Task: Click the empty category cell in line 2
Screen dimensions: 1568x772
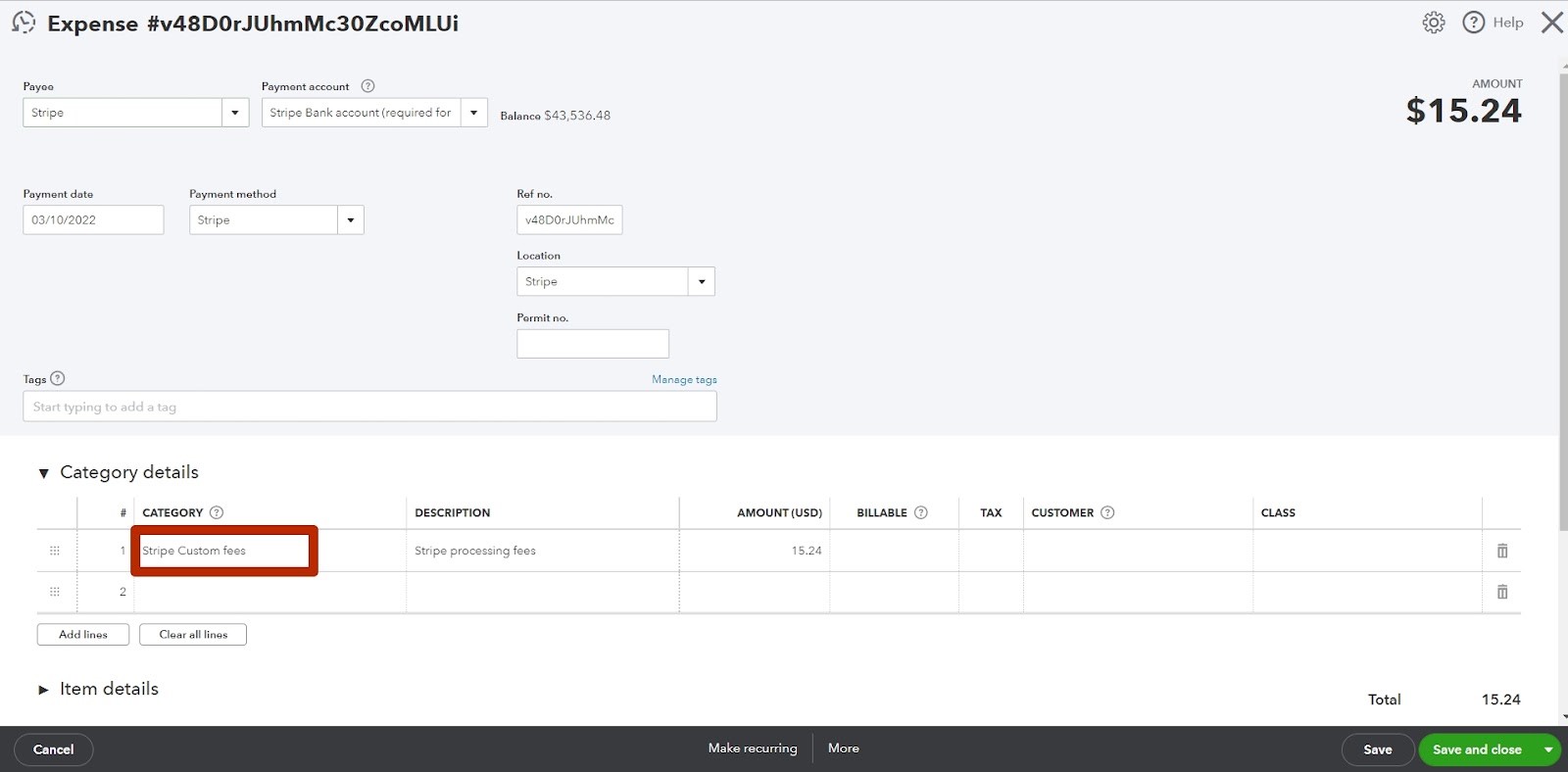Action: coord(269,592)
